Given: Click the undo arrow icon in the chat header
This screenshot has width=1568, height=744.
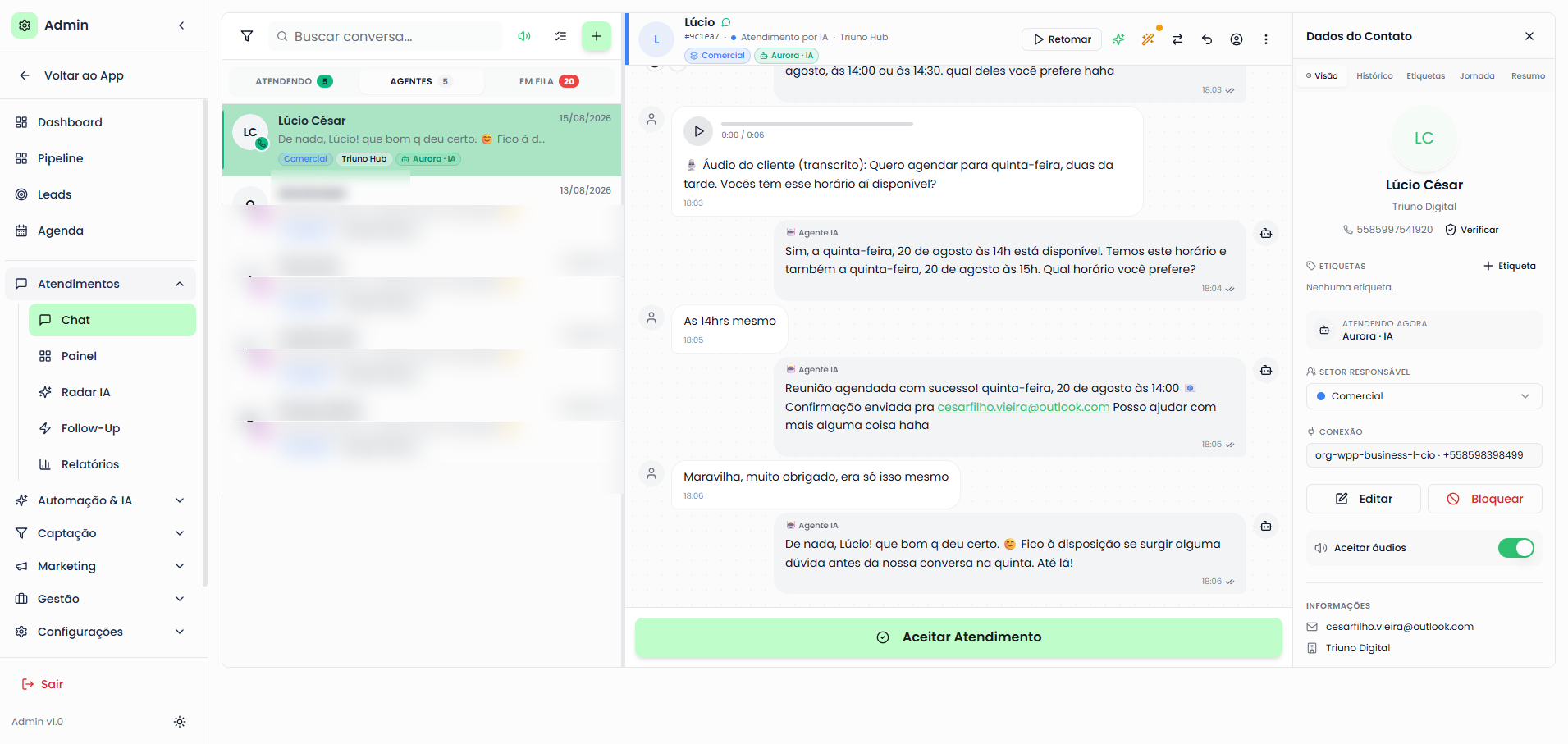Looking at the screenshot, I should 1207,39.
